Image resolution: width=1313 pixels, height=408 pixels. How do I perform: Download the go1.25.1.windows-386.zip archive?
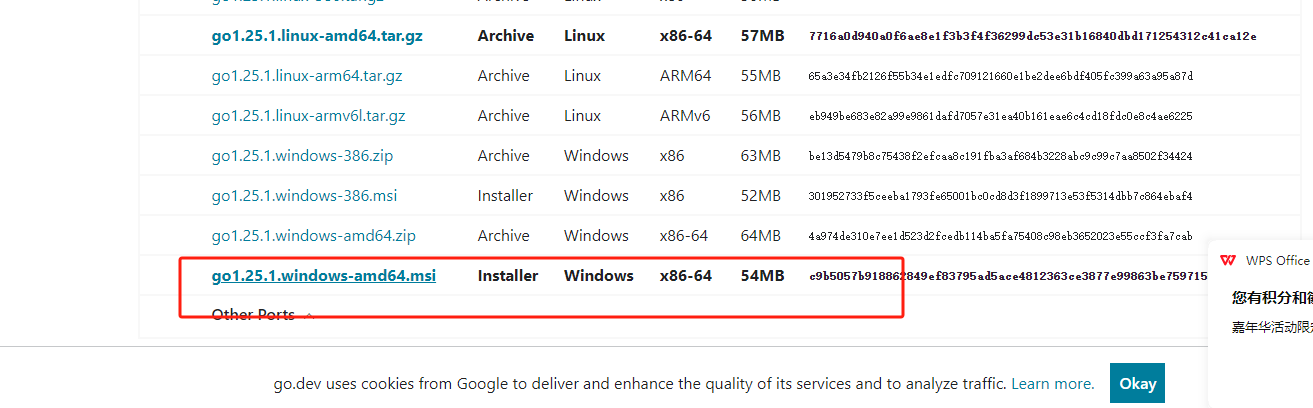pos(304,156)
